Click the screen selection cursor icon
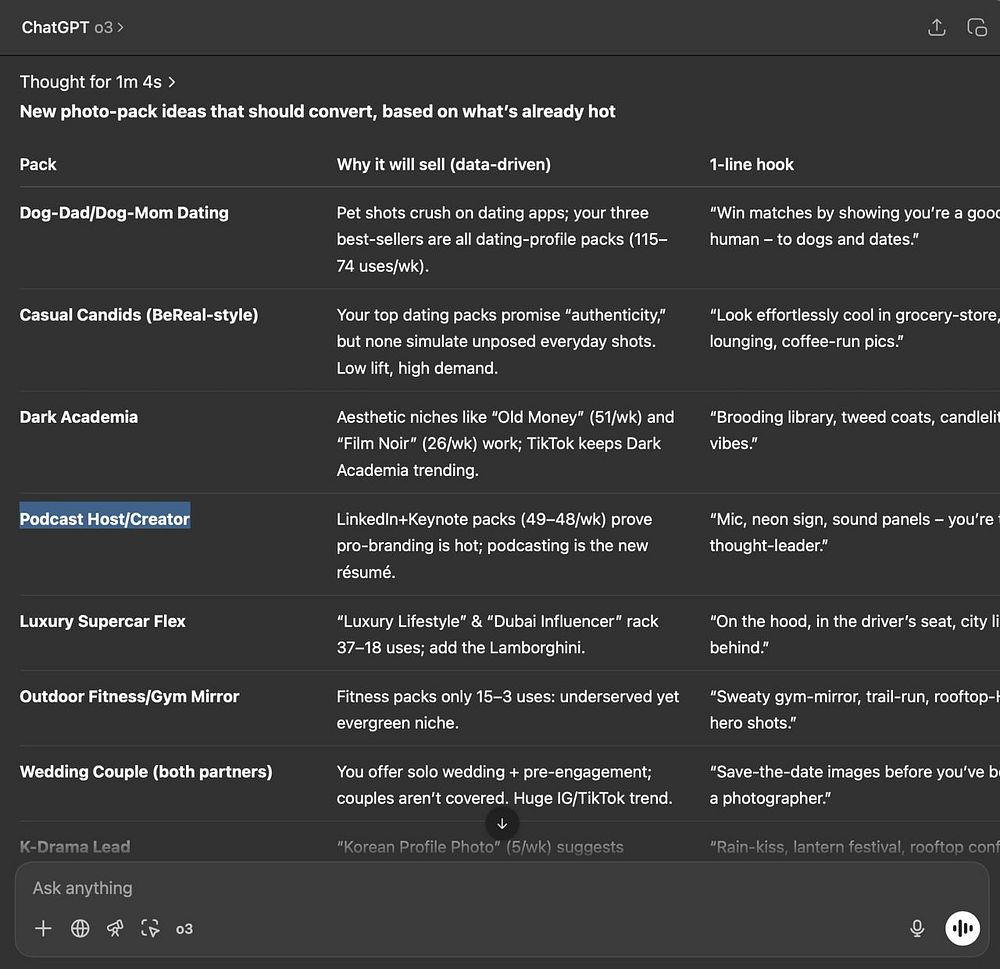This screenshot has height=969, width=1000. [150, 928]
